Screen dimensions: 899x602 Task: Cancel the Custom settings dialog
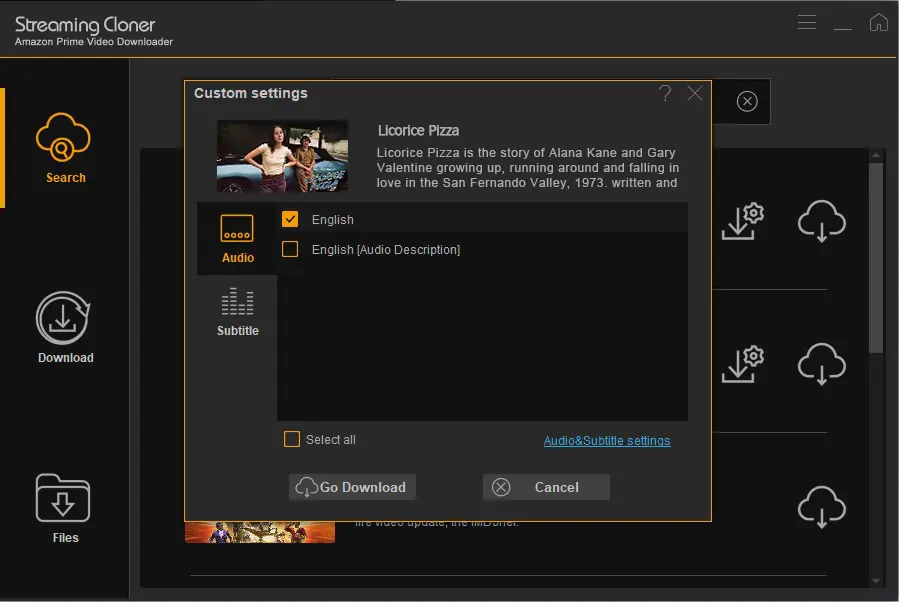click(x=546, y=487)
